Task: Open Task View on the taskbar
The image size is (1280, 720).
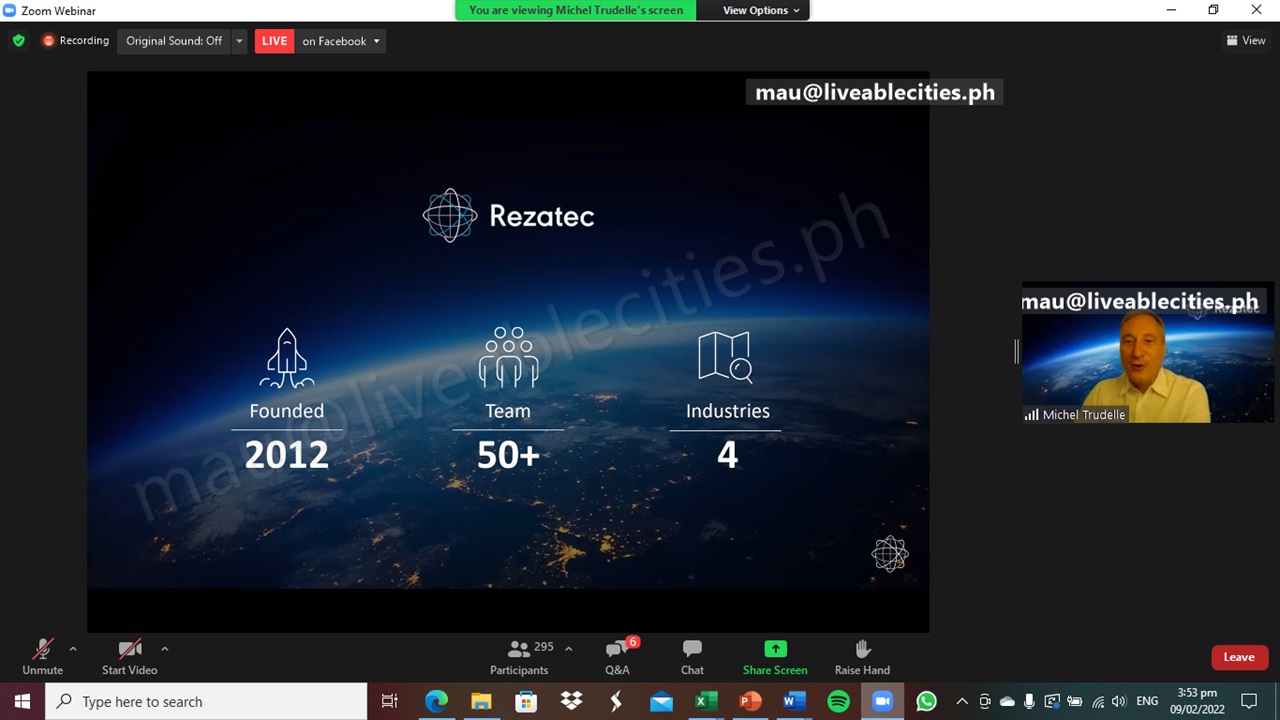Action: pos(389,701)
